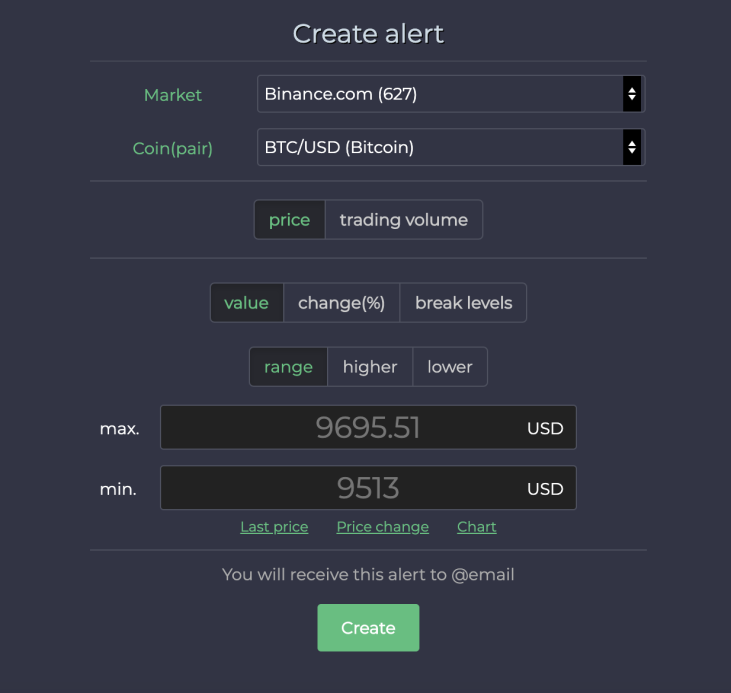
Task: Open the Last price link
Action: (x=274, y=527)
